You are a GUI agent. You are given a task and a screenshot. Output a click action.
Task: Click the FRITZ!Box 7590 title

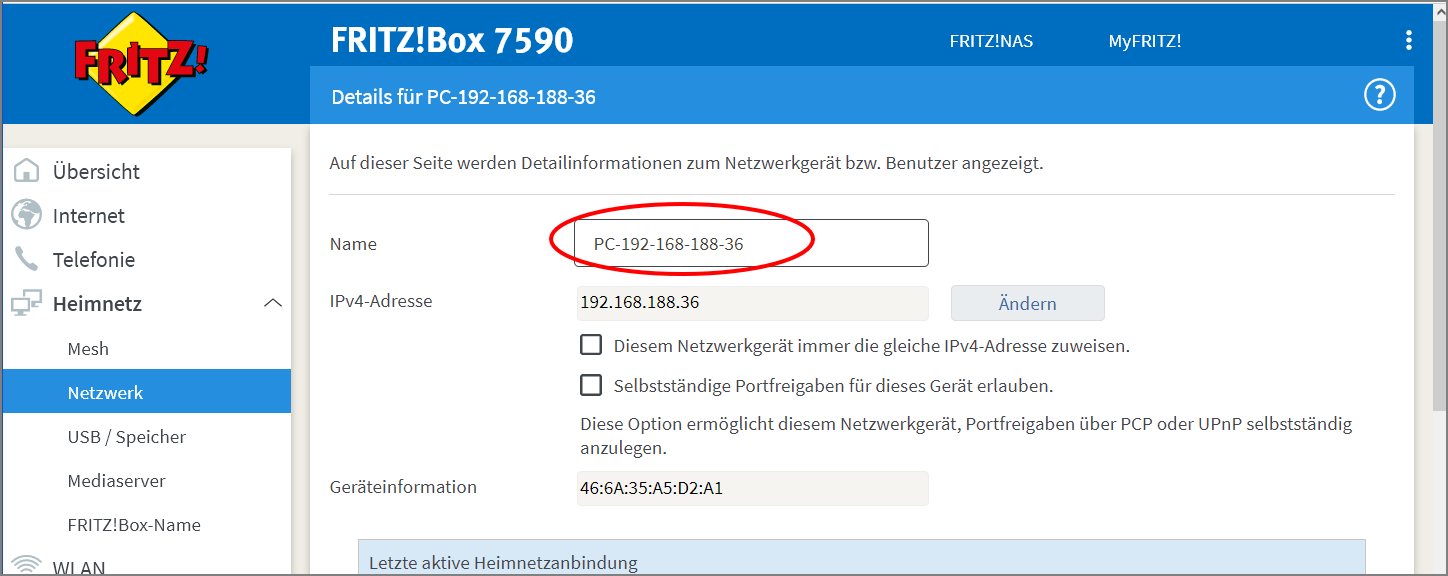[452, 40]
